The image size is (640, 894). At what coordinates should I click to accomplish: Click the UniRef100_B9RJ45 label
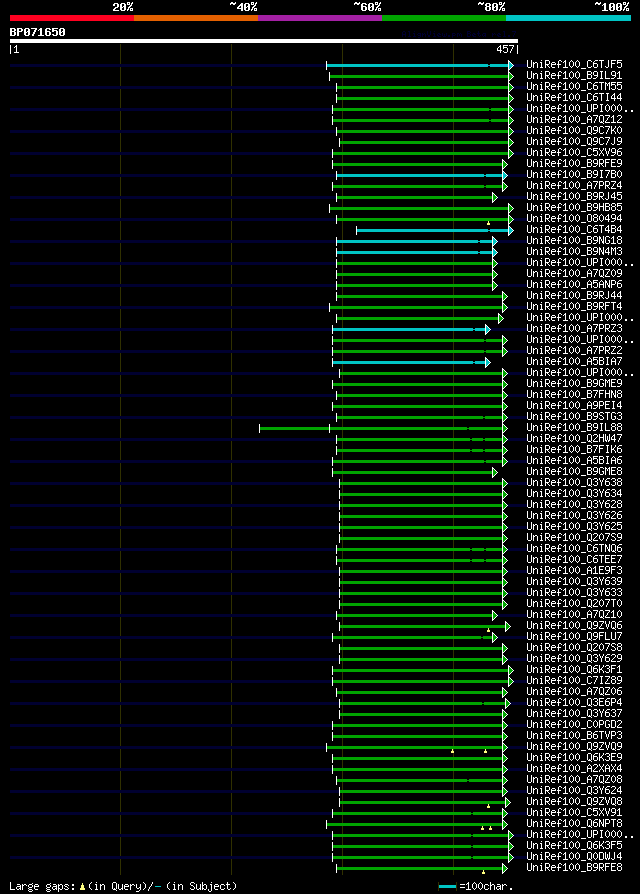click(x=574, y=197)
